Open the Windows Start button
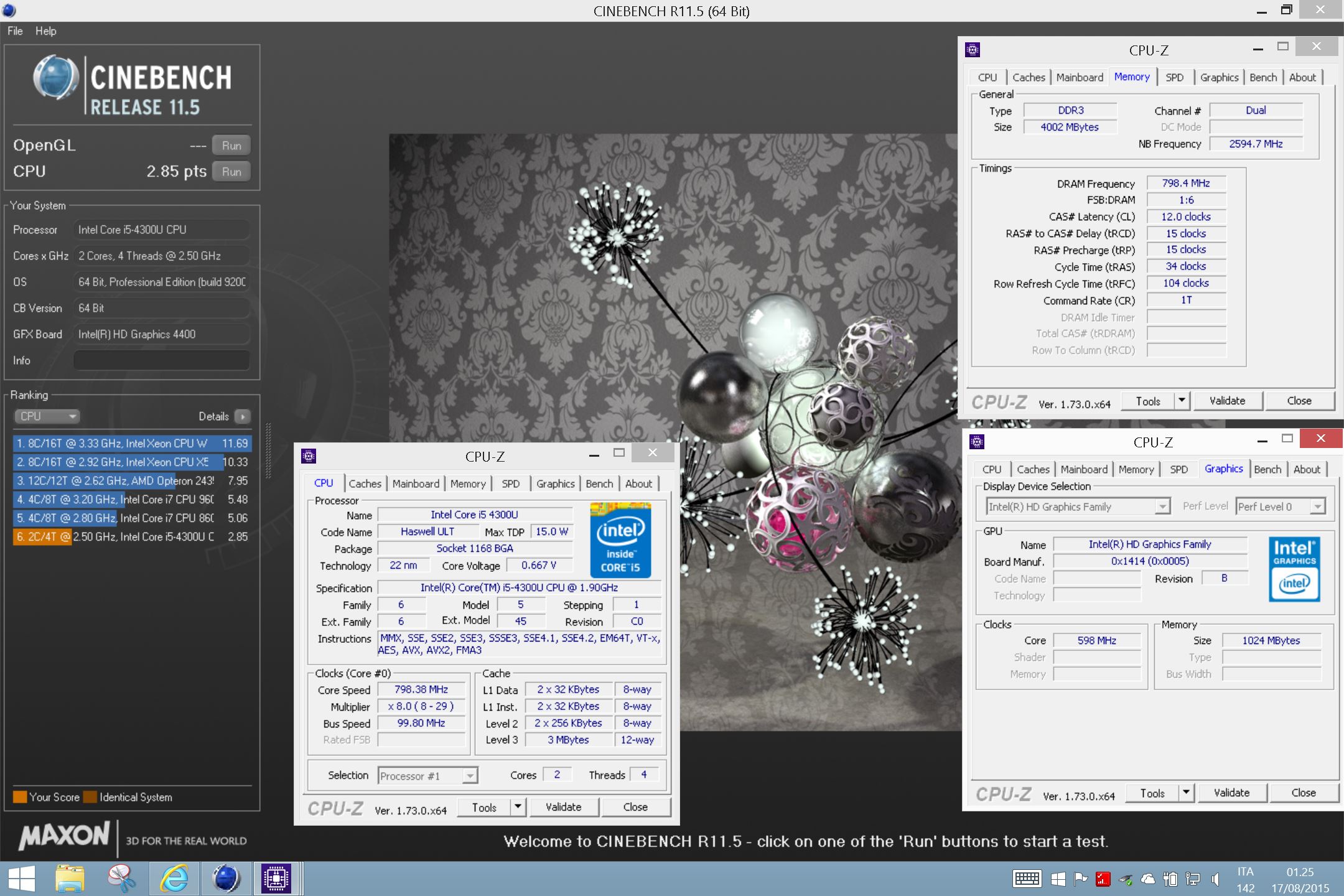 (21, 879)
